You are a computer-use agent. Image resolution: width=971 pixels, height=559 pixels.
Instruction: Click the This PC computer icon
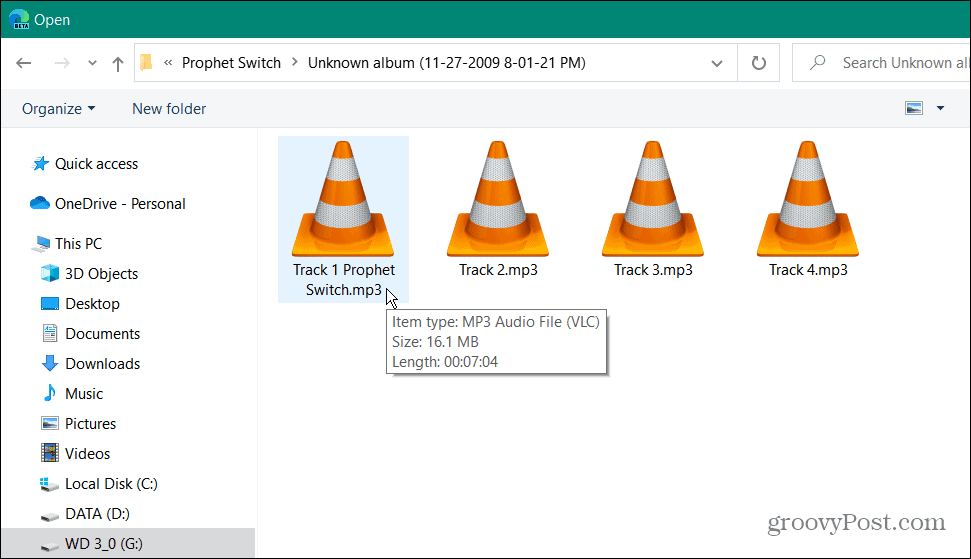(40, 244)
